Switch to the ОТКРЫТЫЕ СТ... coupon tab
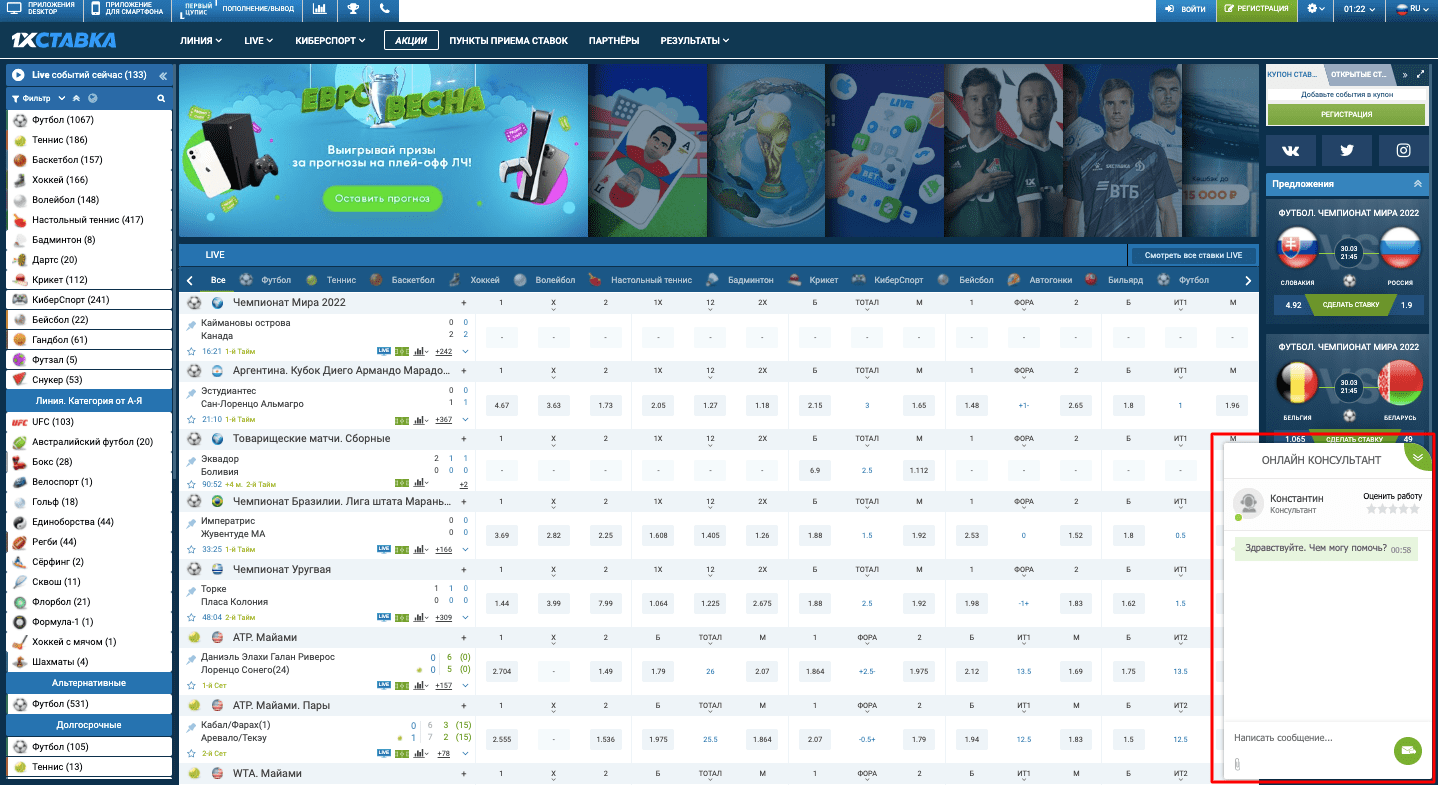Viewport: 1438px width, 785px height. tap(1359, 74)
